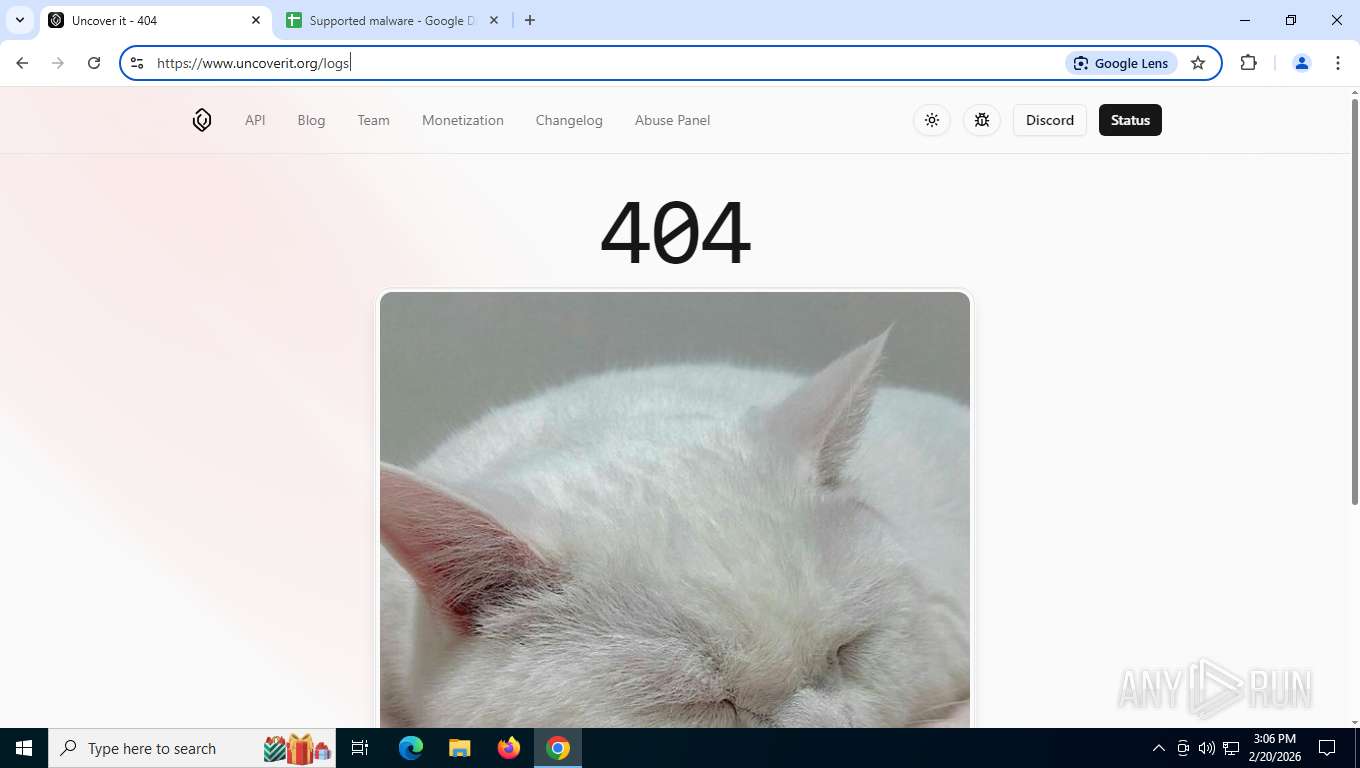Click the taskbar search box
The height and width of the screenshot is (768, 1360).
coord(192,748)
